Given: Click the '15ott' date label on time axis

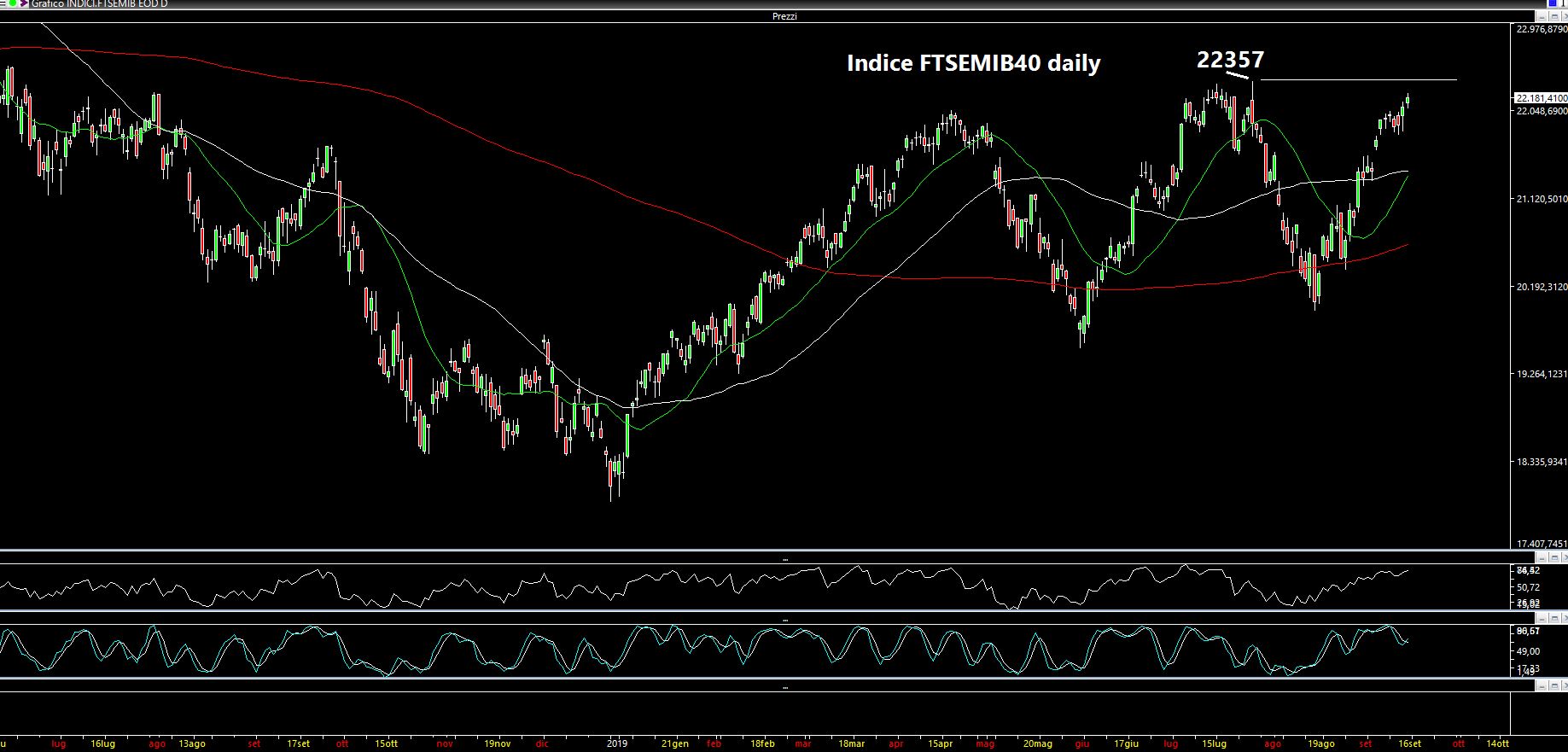Looking at the screenshot, I should click(386, 743).
